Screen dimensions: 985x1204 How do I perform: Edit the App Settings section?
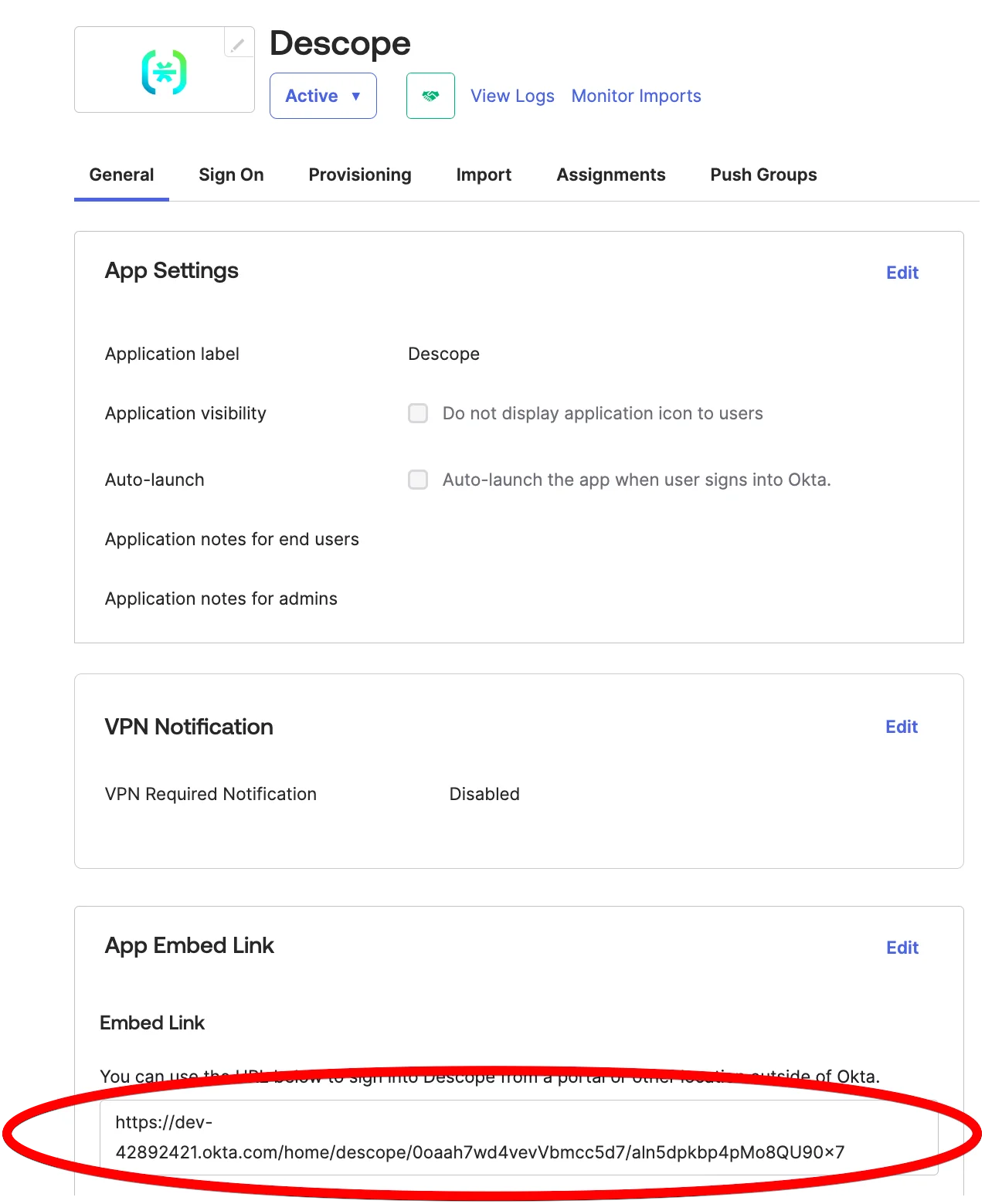(x=902, y=273)
